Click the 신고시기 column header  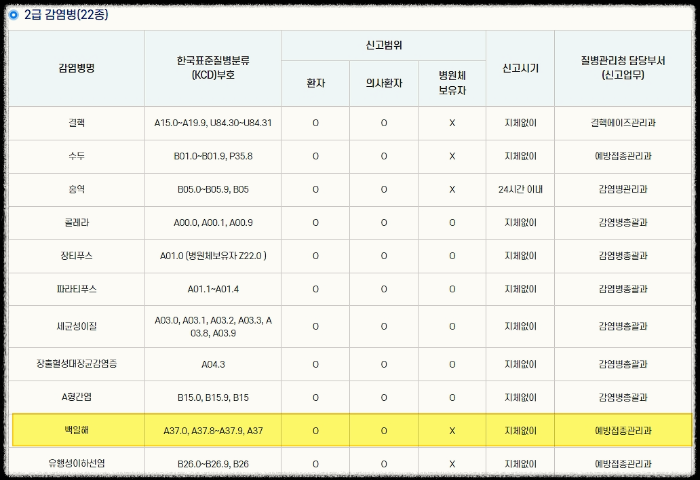pos(521,68)
